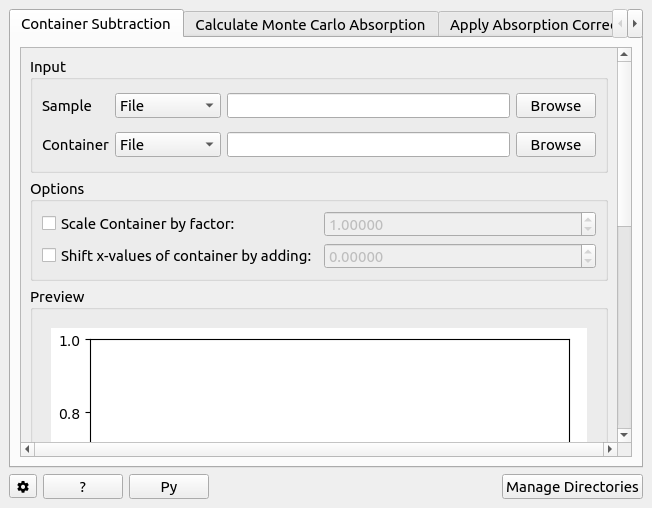
Task: Toggle Shift x-values of container checkbox
Action: (49, 255)
